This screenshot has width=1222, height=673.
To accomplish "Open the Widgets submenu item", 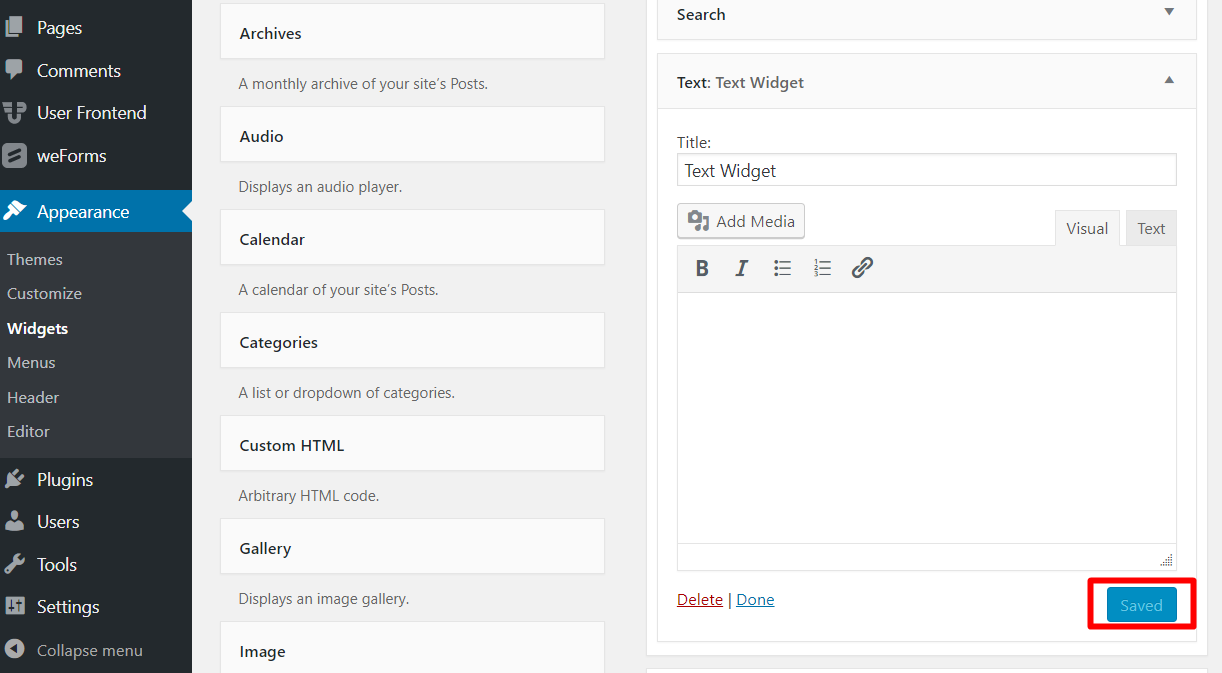I will (38, 328).
